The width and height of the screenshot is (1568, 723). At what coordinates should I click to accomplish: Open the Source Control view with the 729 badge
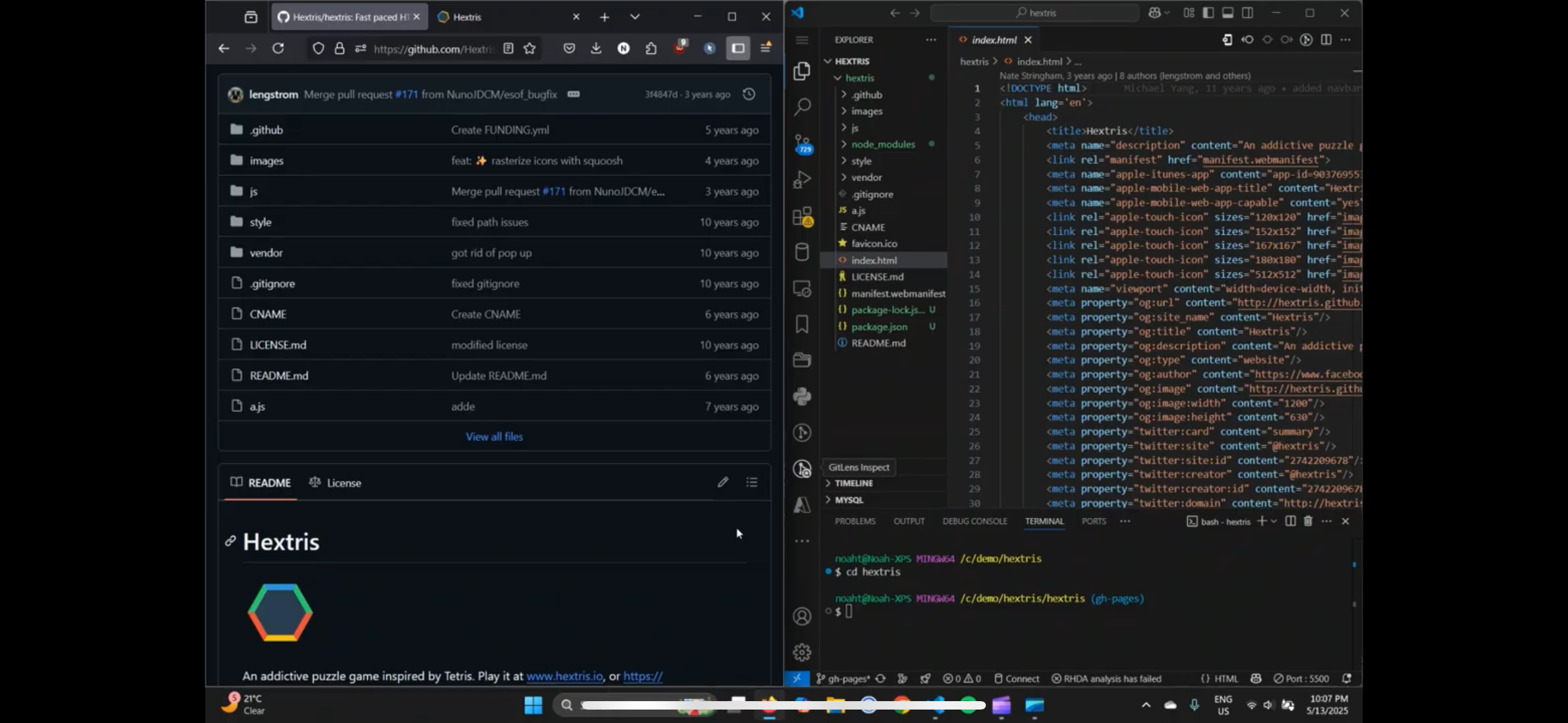pos(803,143)
